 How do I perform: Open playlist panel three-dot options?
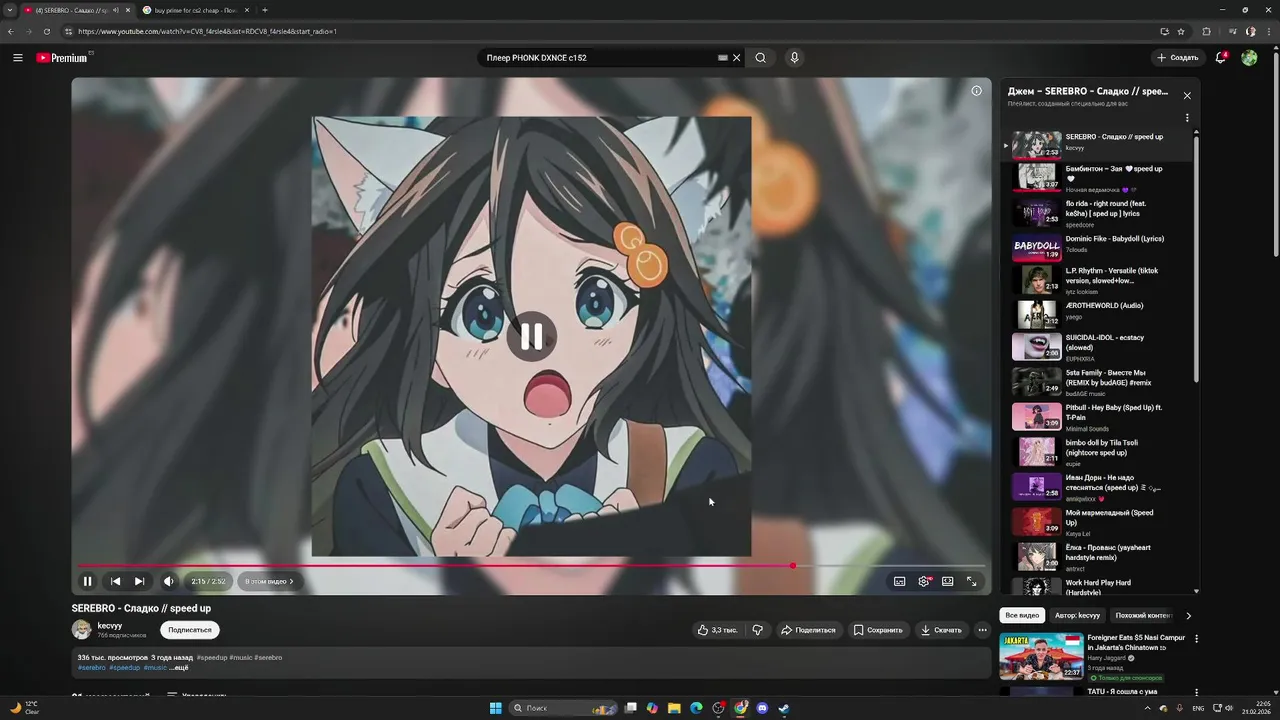[x=1187, y=118]
